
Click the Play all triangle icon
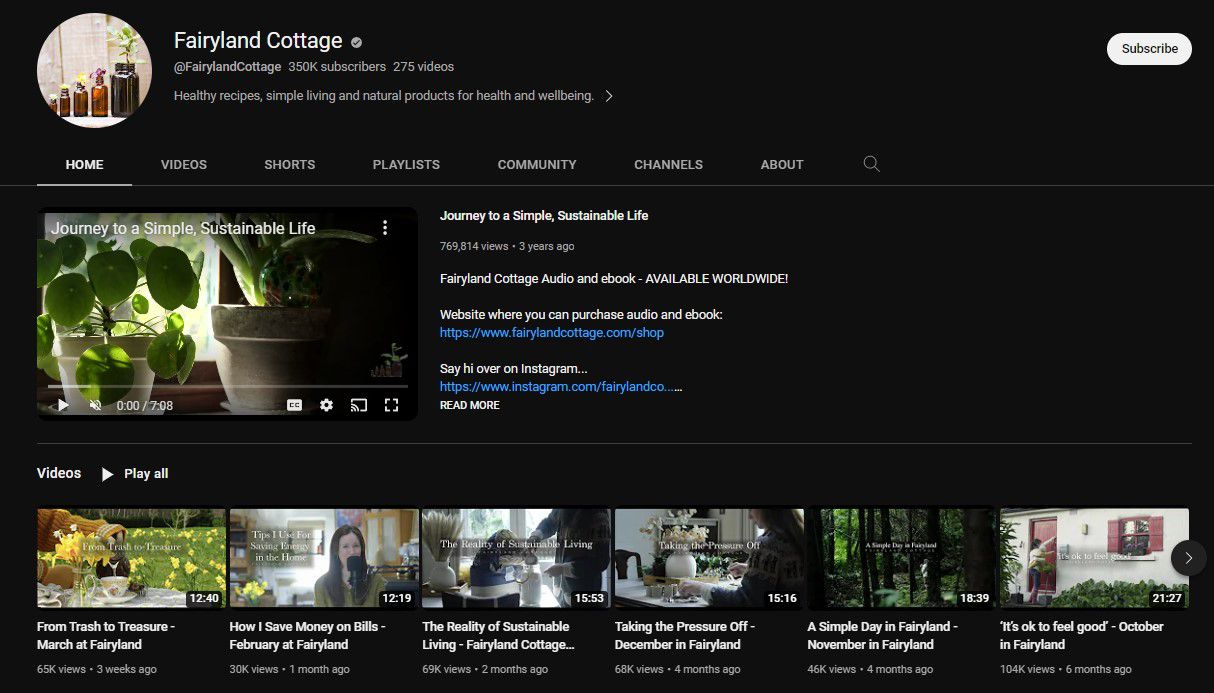(x=108, y=474)
